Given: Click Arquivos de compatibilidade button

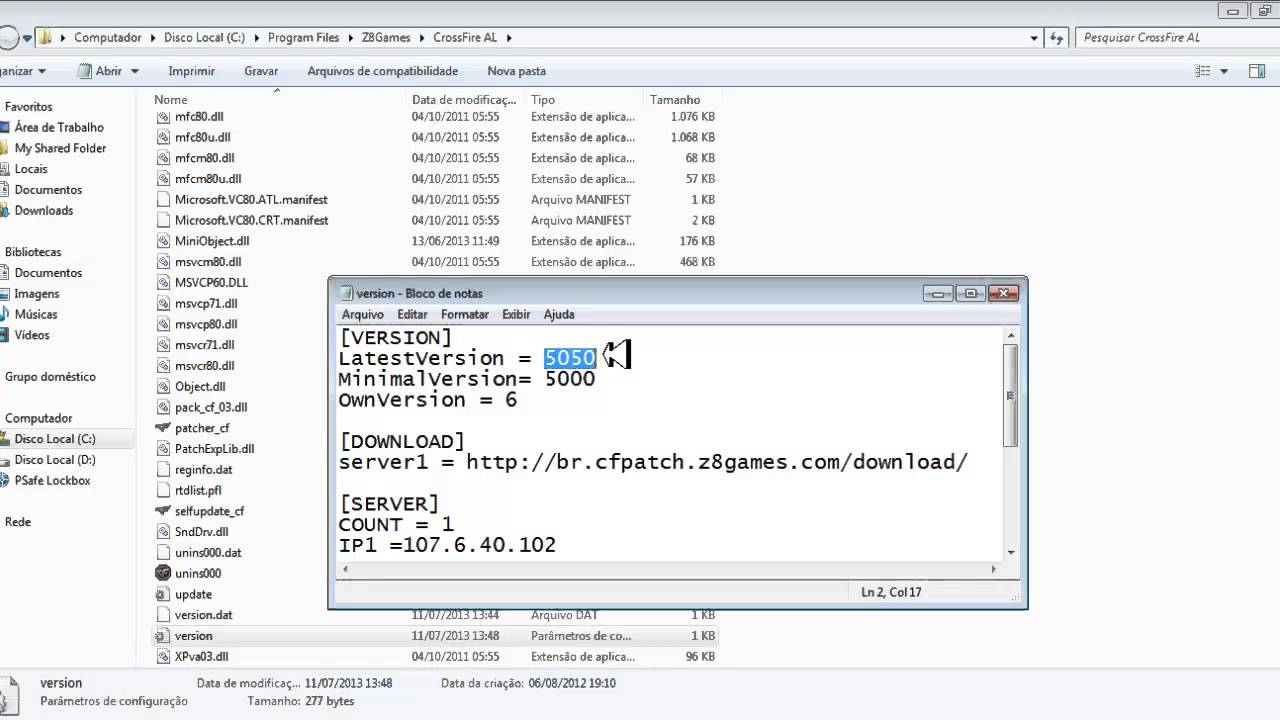Looking at the screenshot, I should pyautogui.click(x=383, y=71).
